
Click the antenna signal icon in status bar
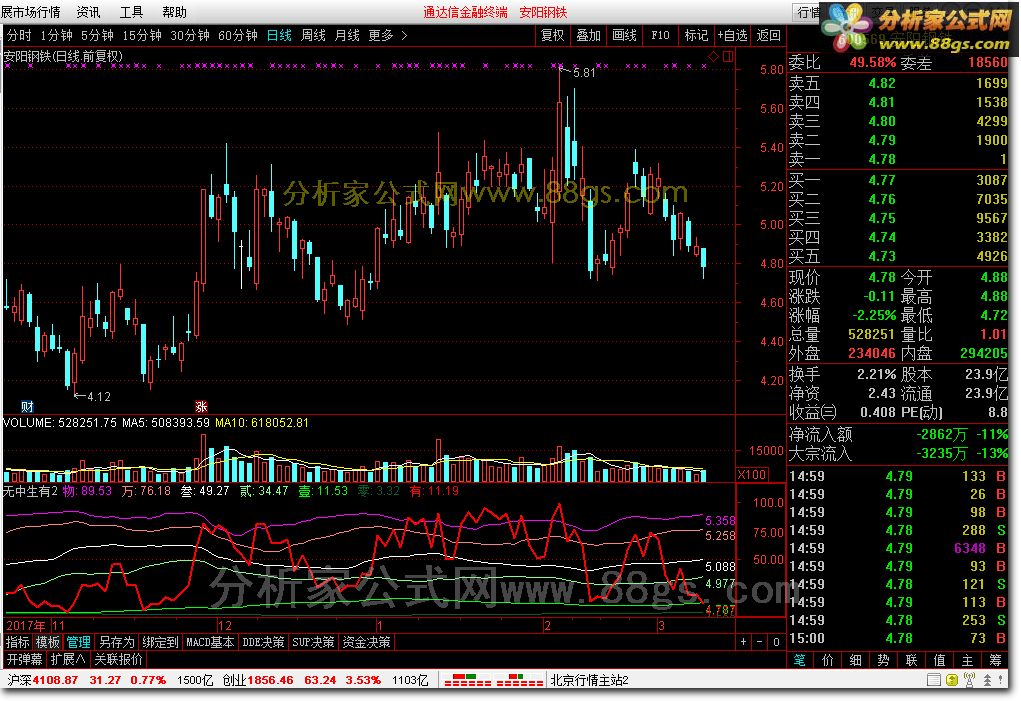click(x=969, y=680)
